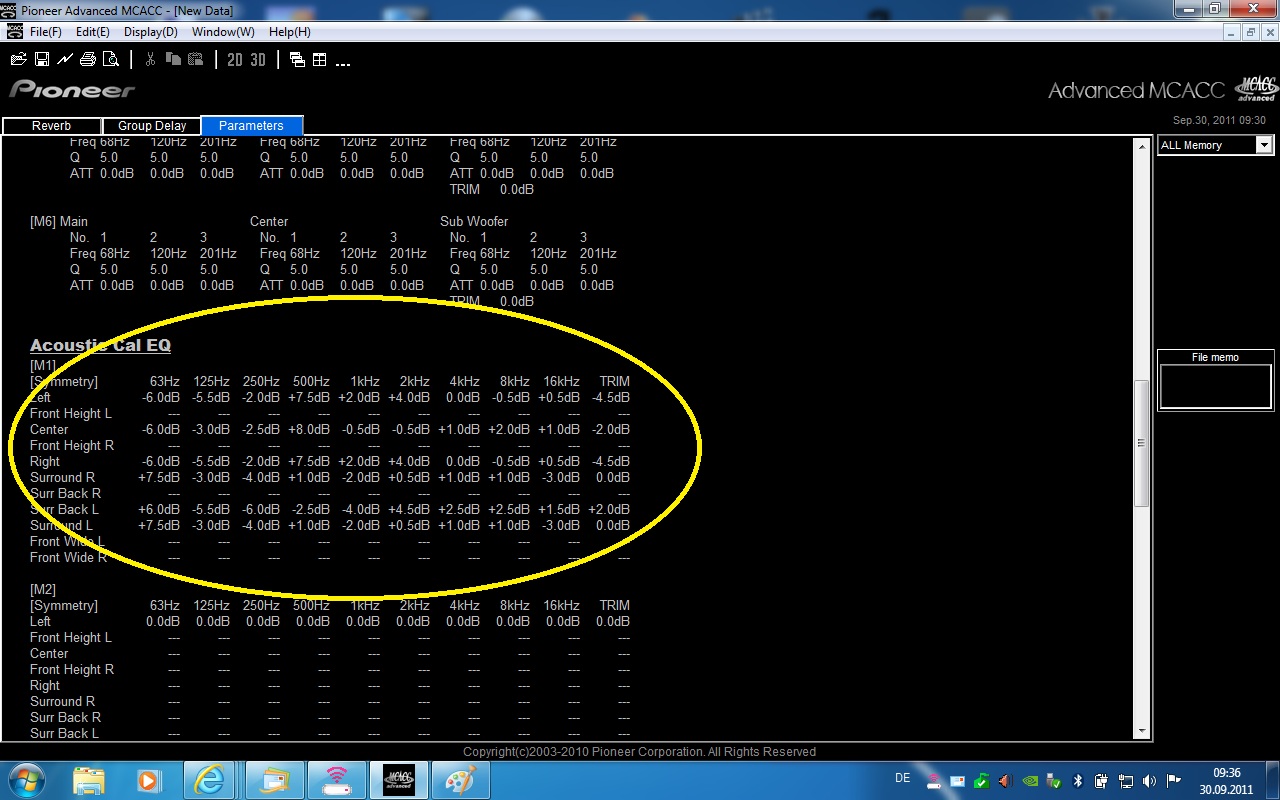
Task: Switch to 3D graph view
Action: click(258, 60)
